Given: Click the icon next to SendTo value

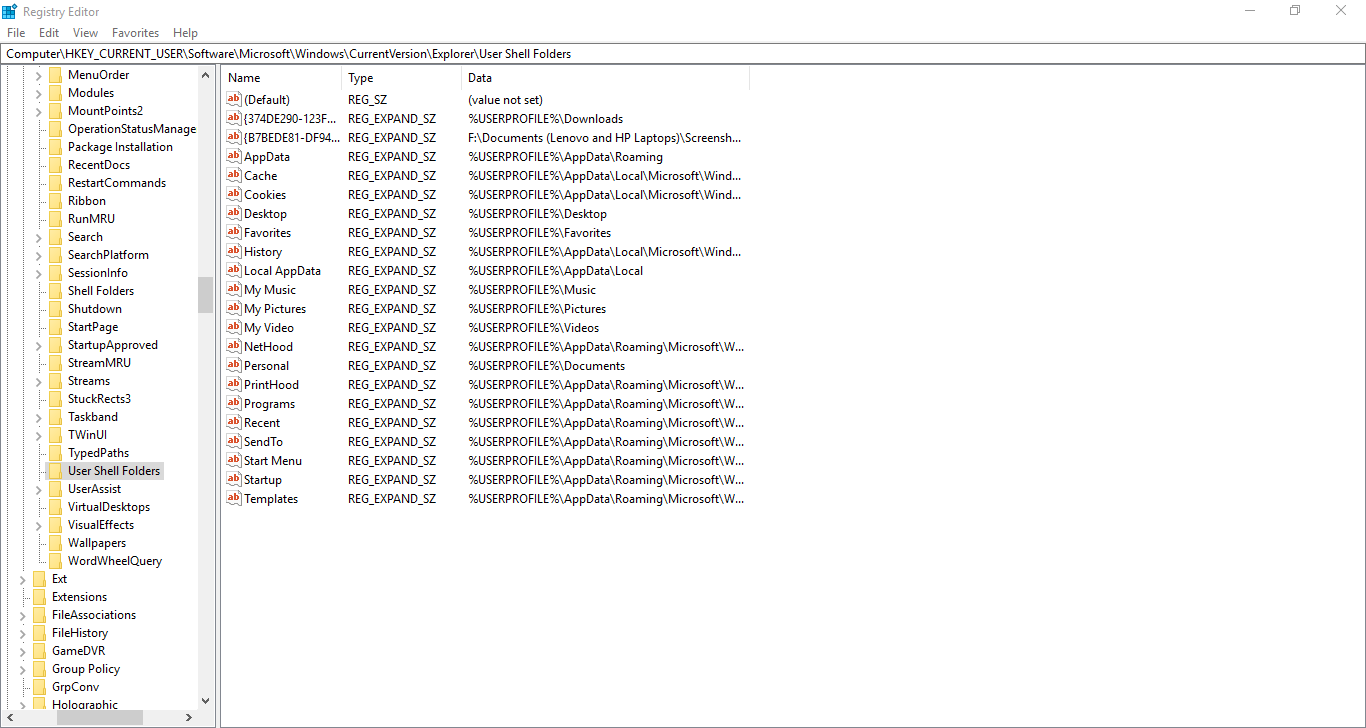Looking at the screenshot, I should [234, 441].
